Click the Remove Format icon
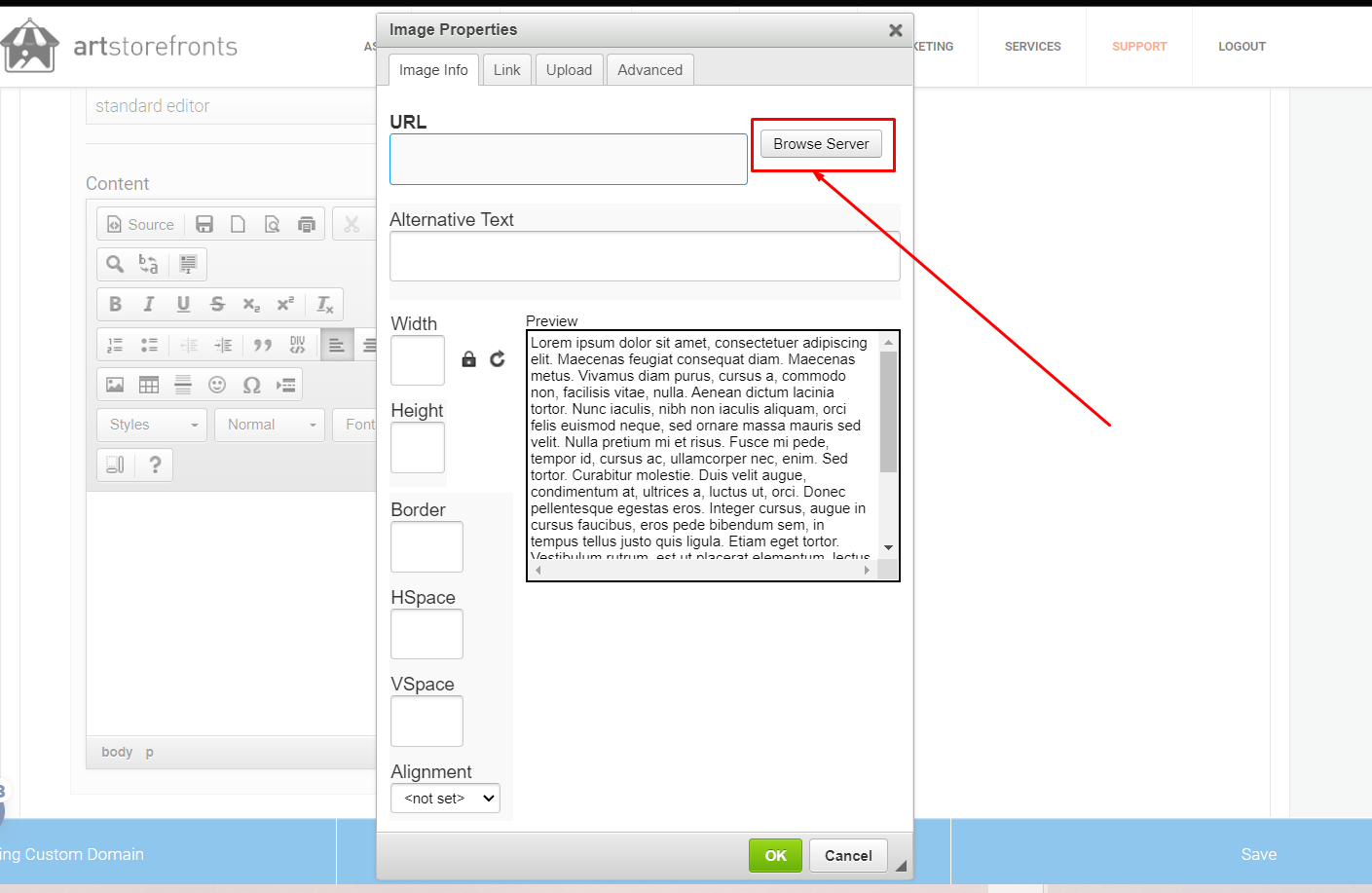Viewport: 1372px width, 893px height. (325, 304)
